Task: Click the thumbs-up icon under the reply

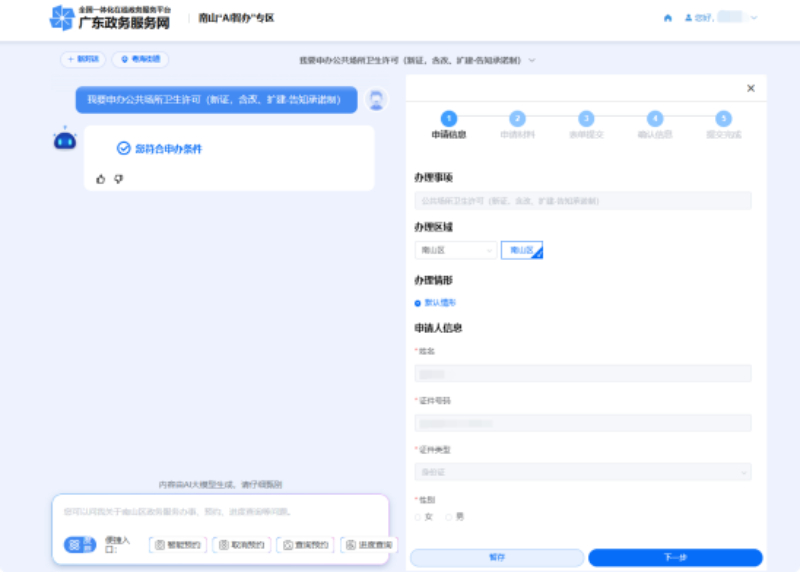Action: pos(100,179)
